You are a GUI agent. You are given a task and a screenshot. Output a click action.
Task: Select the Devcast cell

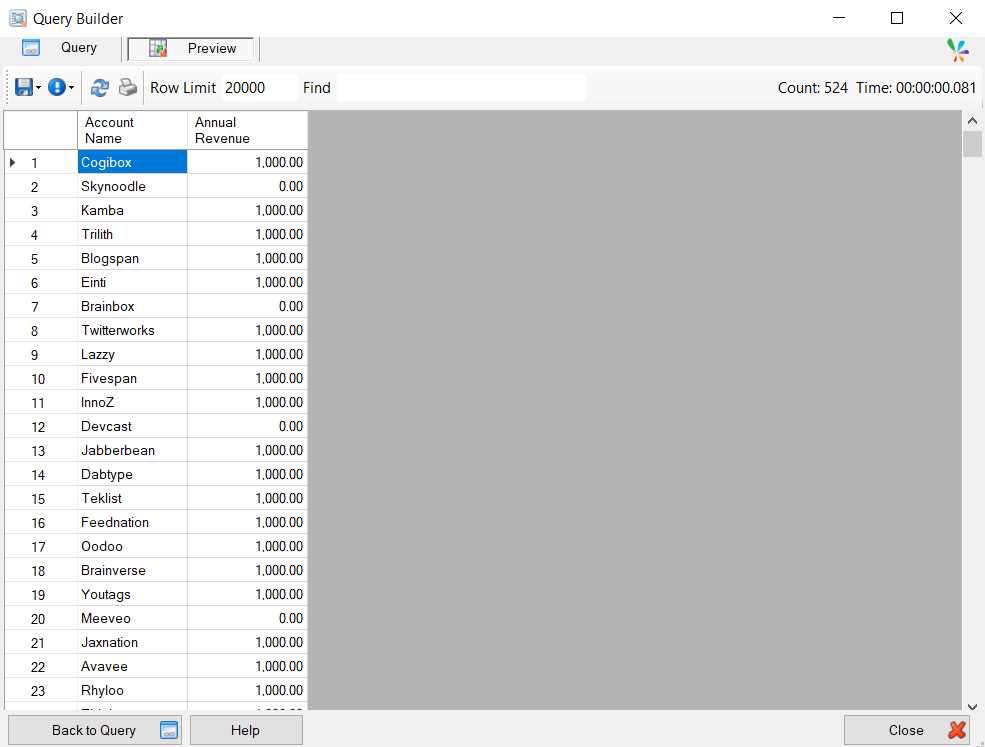point(133,426)
